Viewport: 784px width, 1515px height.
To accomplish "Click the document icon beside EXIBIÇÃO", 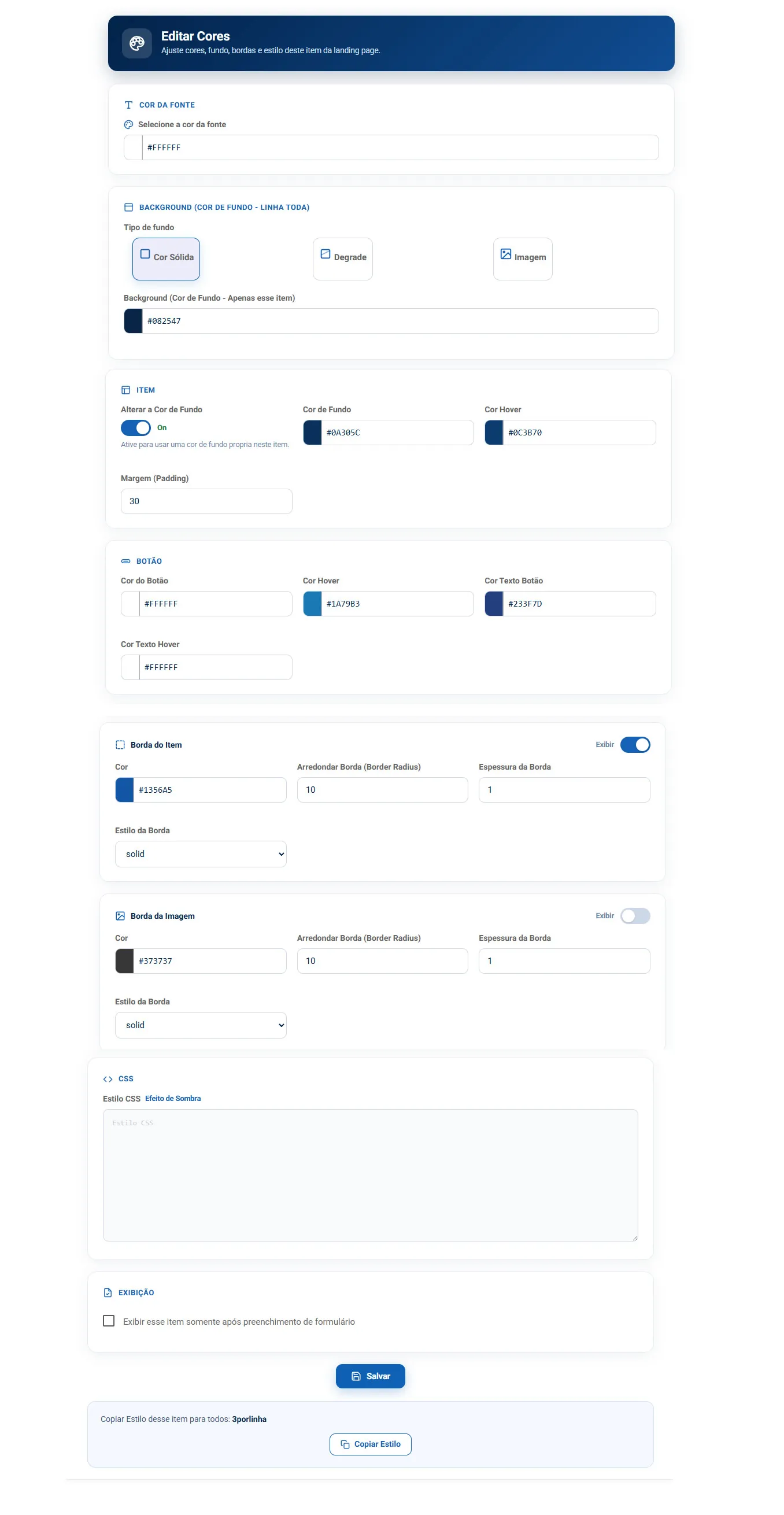I will [x=108, y=1294].
